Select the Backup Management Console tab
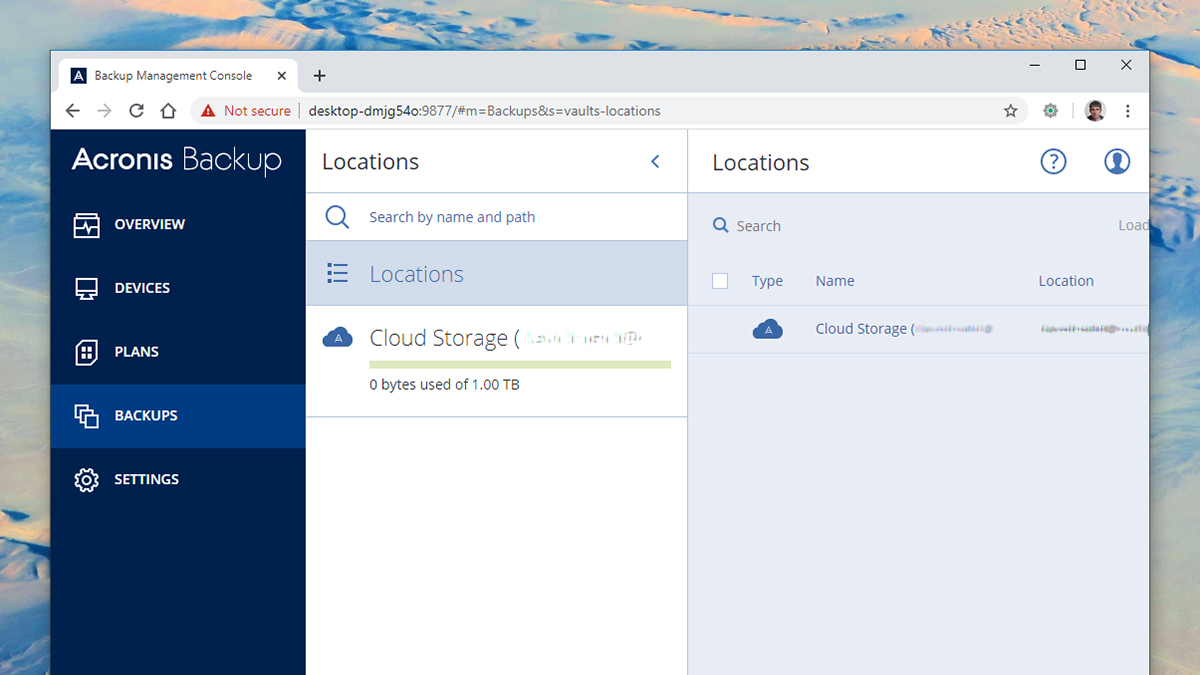1200x675 pixels. click(179, 76)
